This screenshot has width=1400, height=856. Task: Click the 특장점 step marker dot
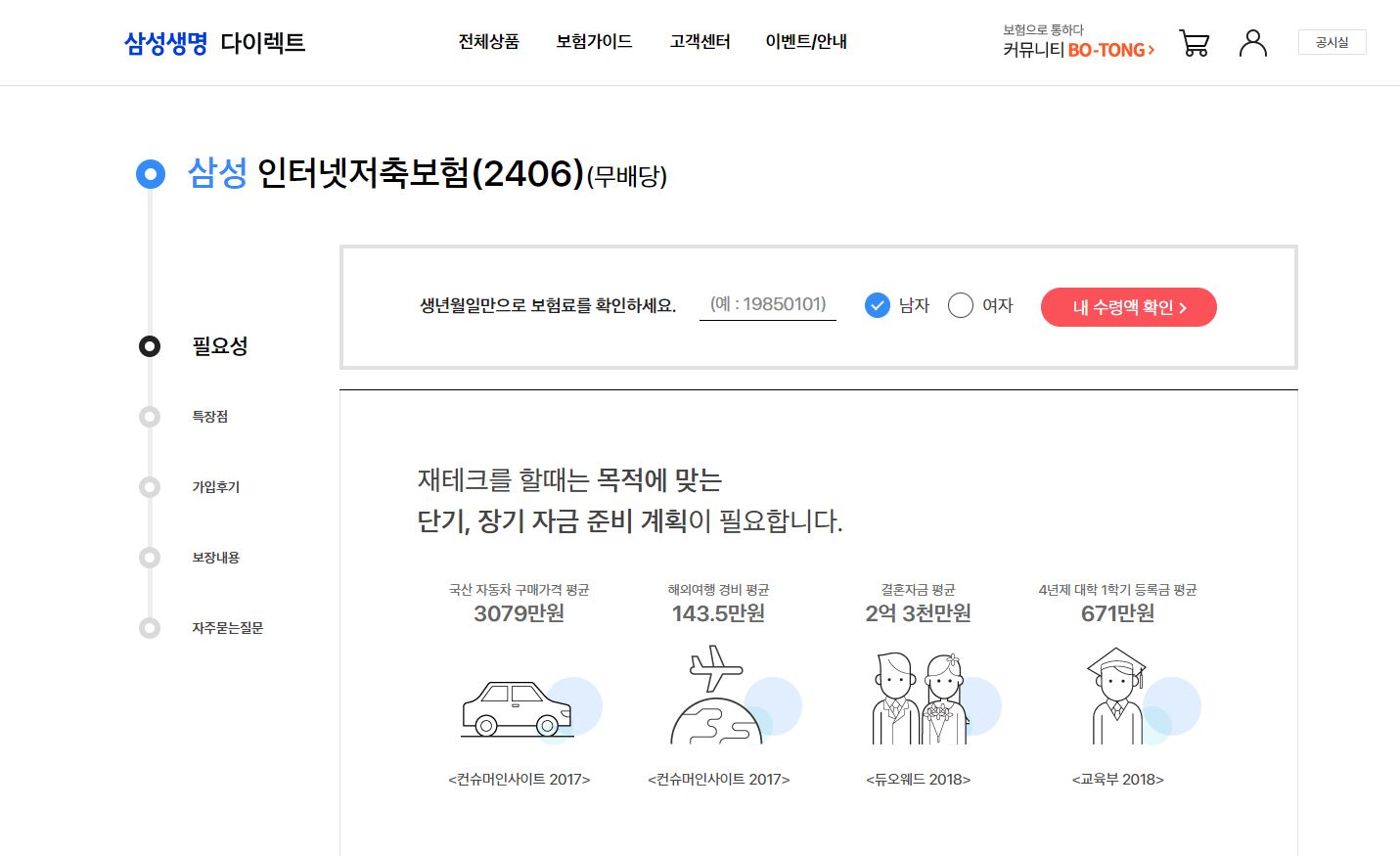coord(150,417)
